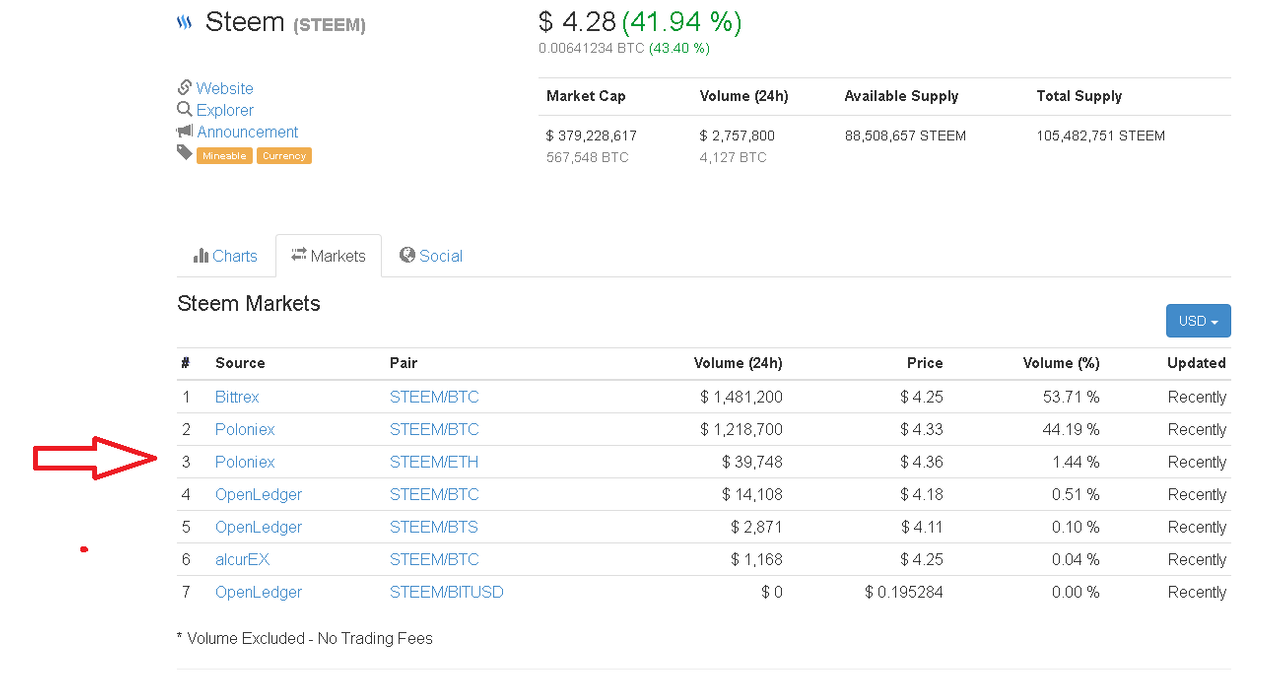Select the Currency tag badge

(284, 156)
